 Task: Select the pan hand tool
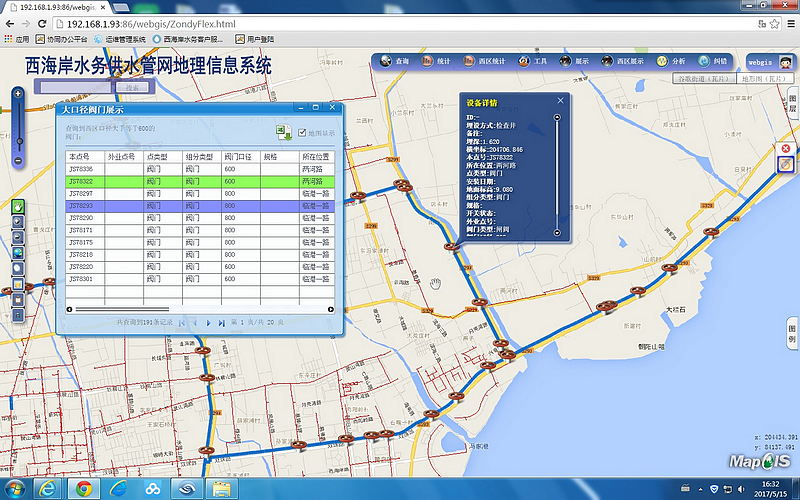coord(18,205)
